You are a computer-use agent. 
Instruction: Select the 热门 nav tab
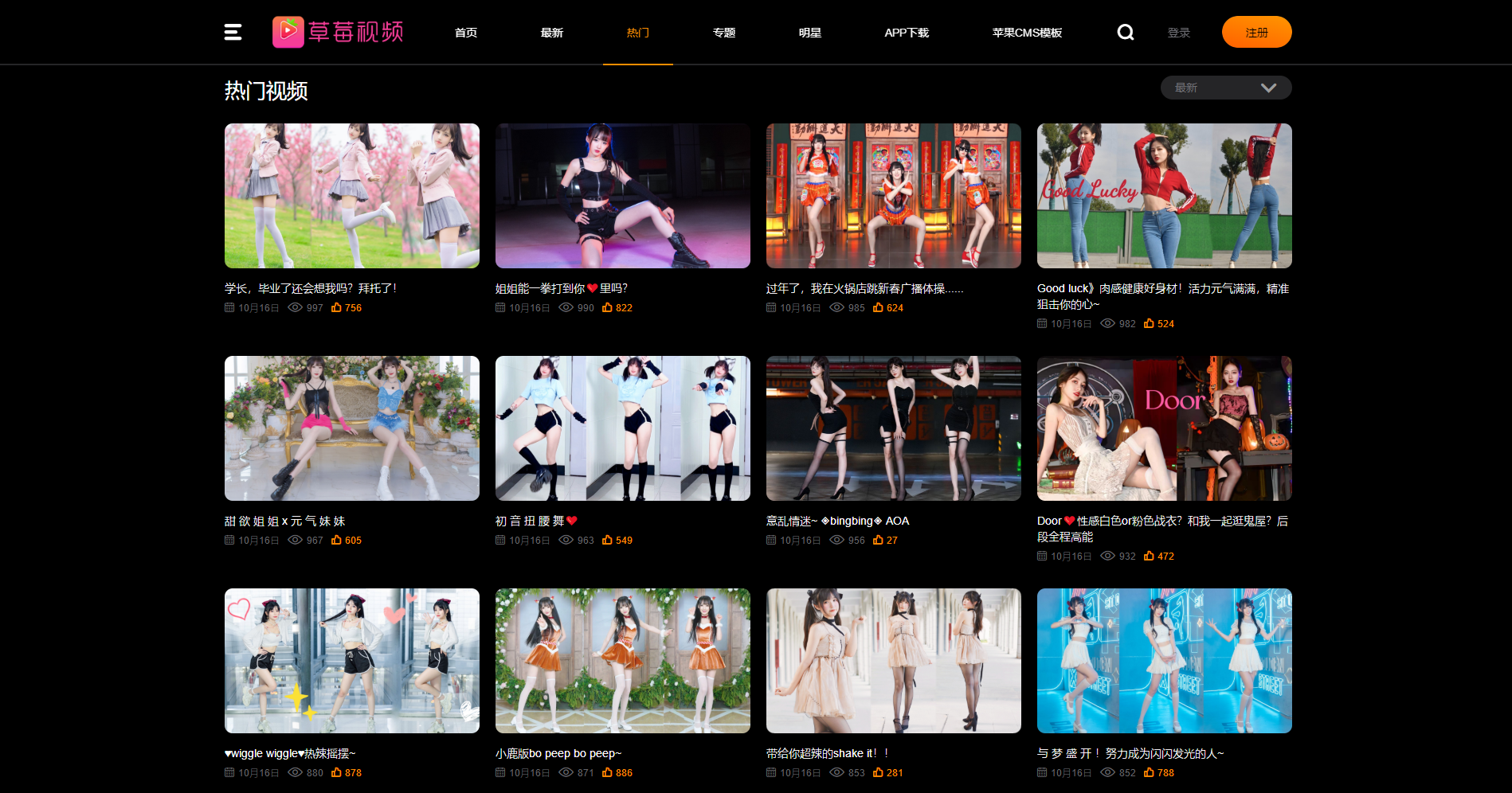coord(637,33)
